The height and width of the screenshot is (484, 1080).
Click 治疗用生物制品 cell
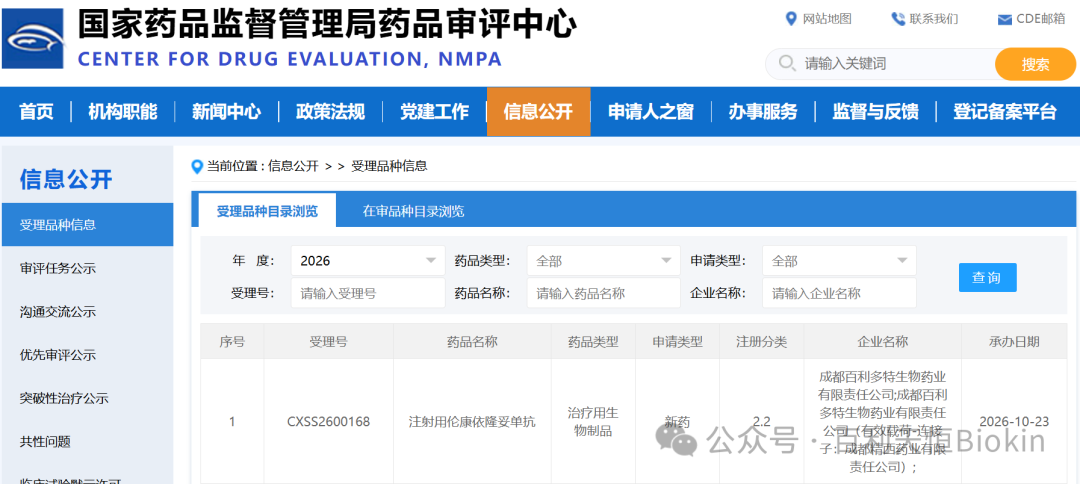click(x=593, y=421)
